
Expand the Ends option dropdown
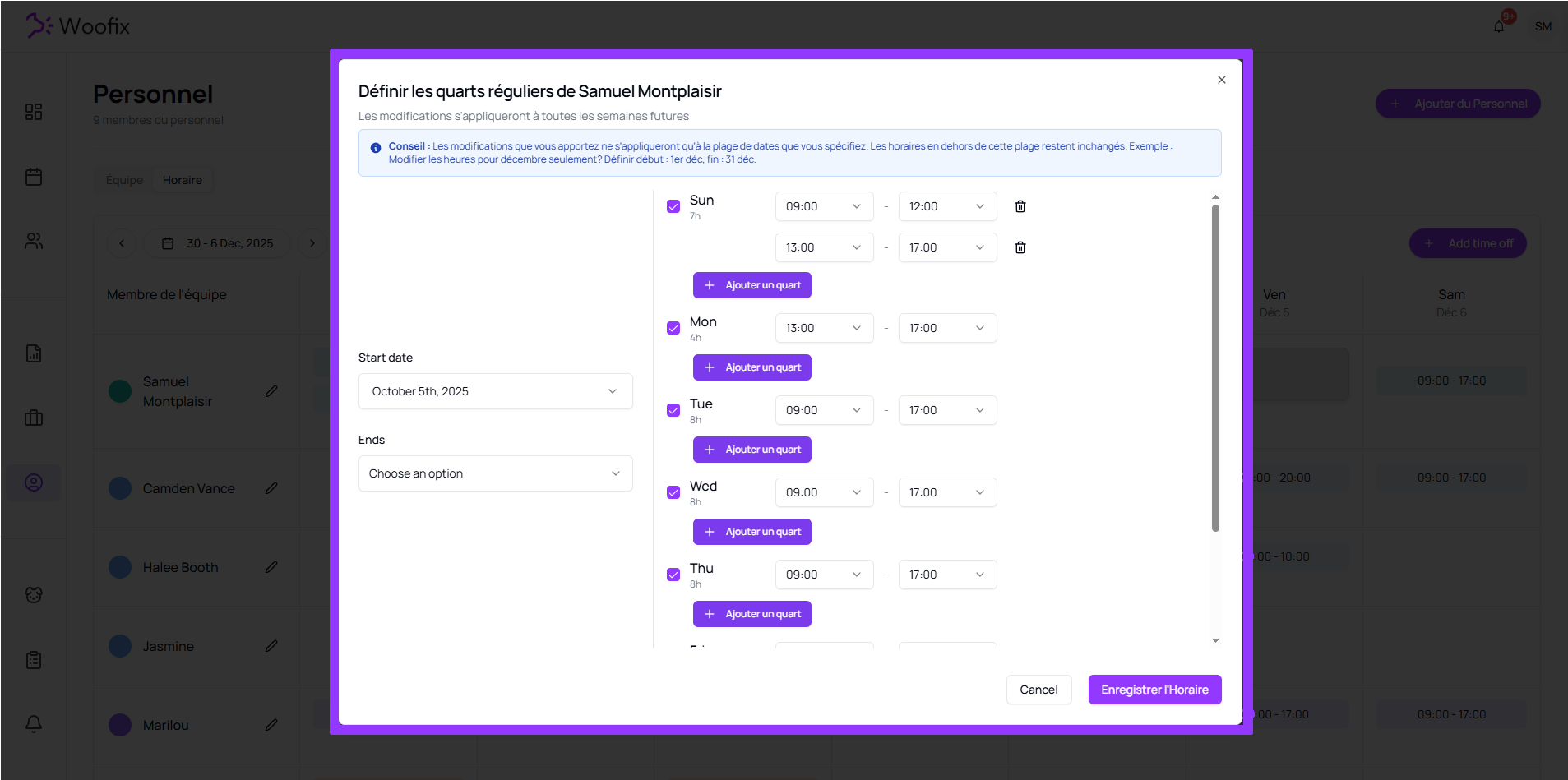495,473
